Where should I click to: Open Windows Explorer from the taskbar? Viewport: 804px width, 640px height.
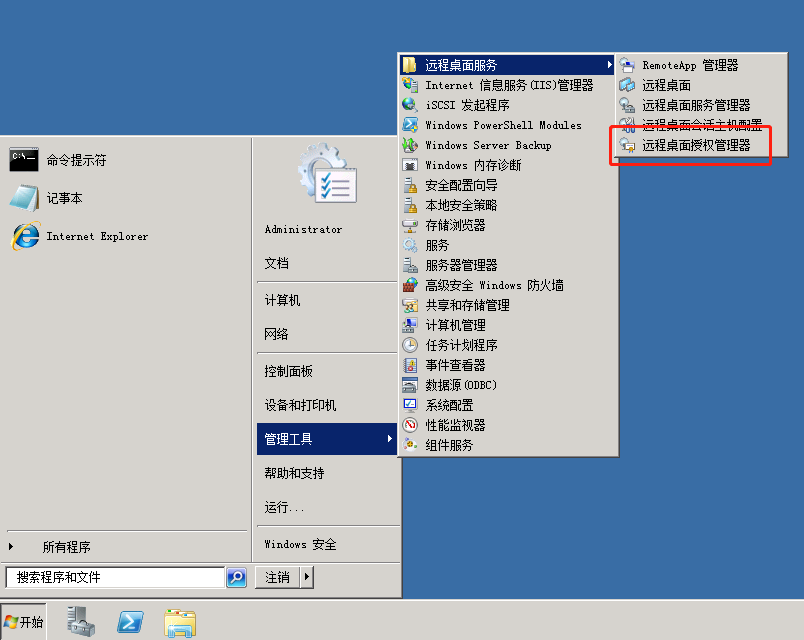[180, 623]
